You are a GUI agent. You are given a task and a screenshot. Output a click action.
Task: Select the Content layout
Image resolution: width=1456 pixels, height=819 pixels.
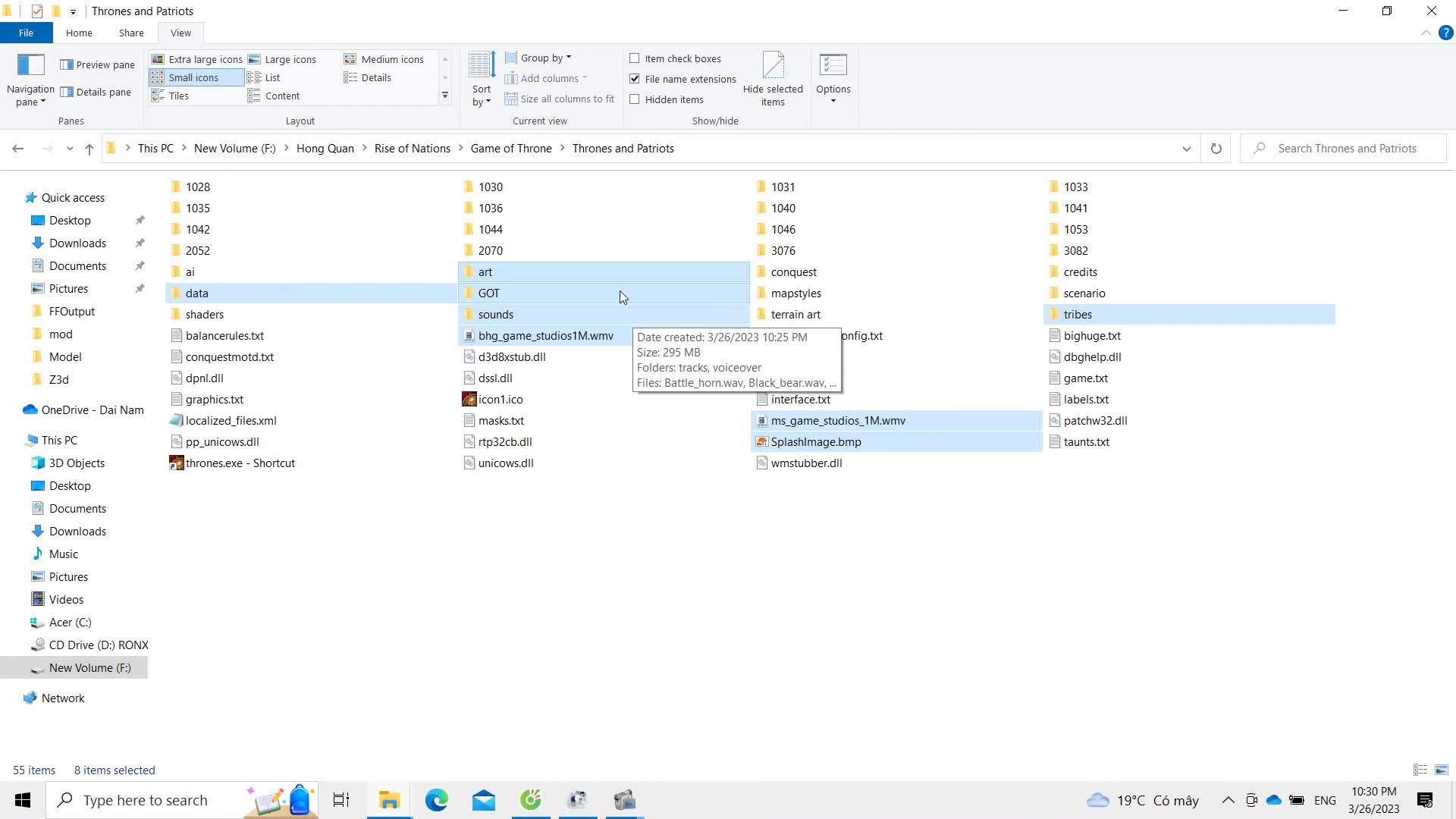pyautogui.click(x=274, y=96)
